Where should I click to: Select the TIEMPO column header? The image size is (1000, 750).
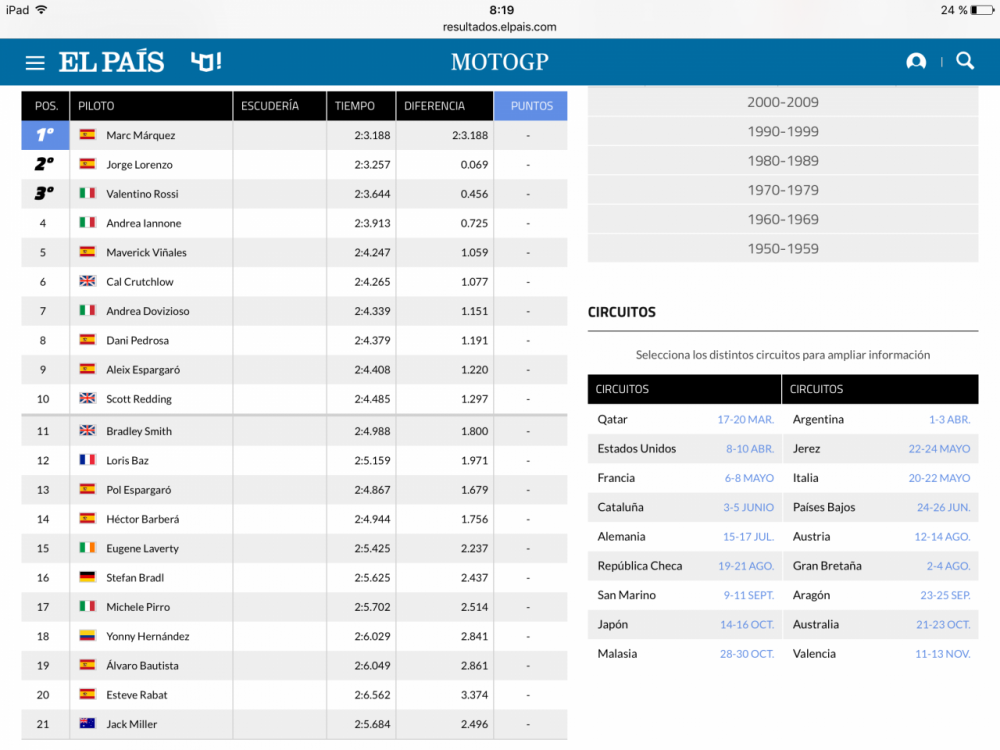pos(355,106)
